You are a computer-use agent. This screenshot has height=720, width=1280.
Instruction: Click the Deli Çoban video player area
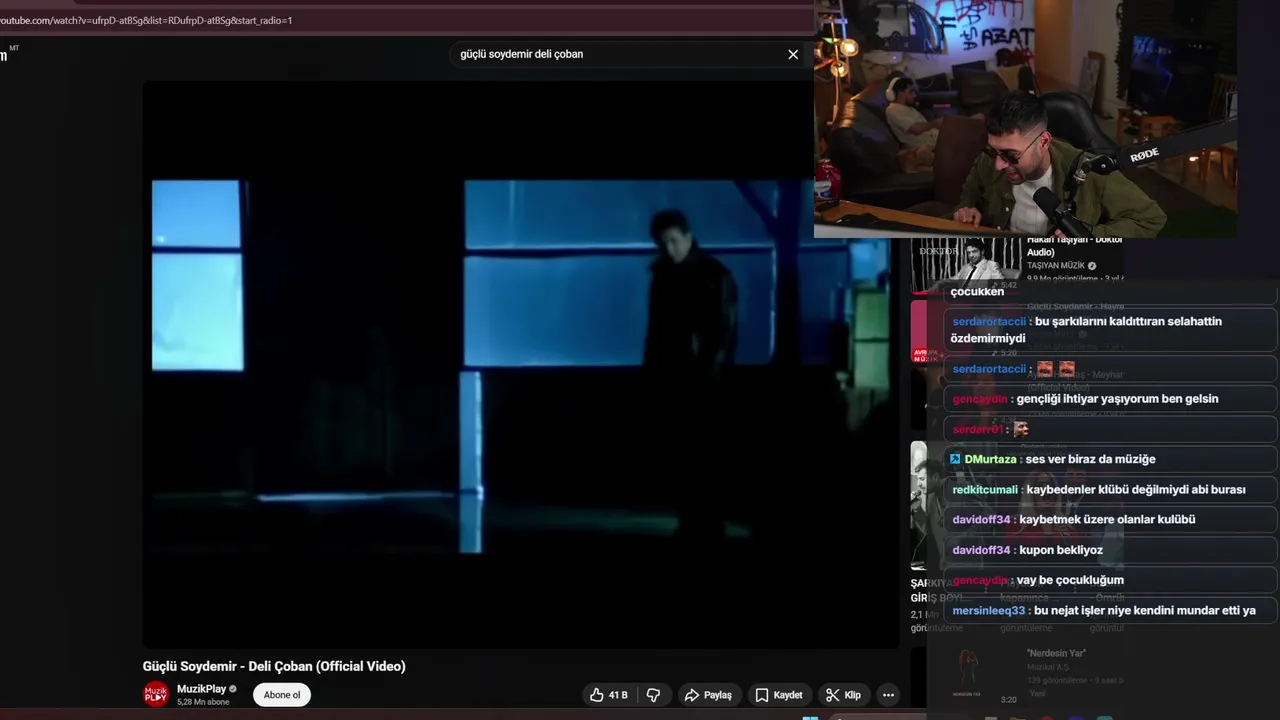520,365
